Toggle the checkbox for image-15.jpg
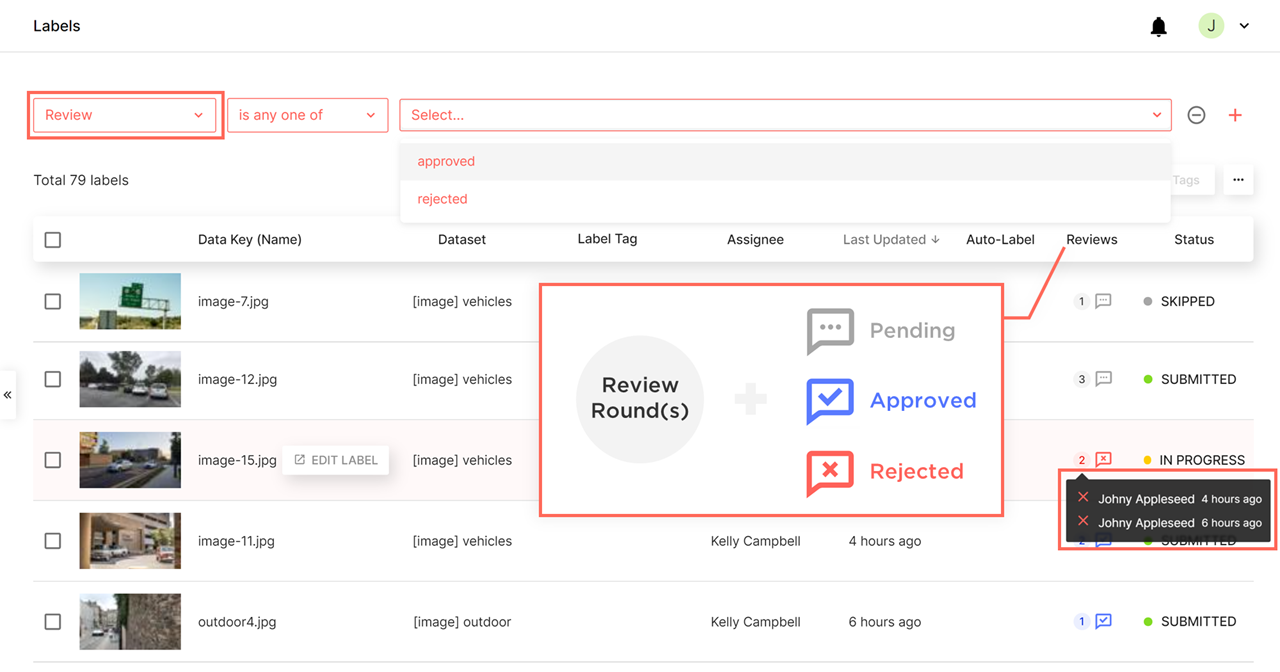This screenshot has height=672, width=1280. [53, 460]
